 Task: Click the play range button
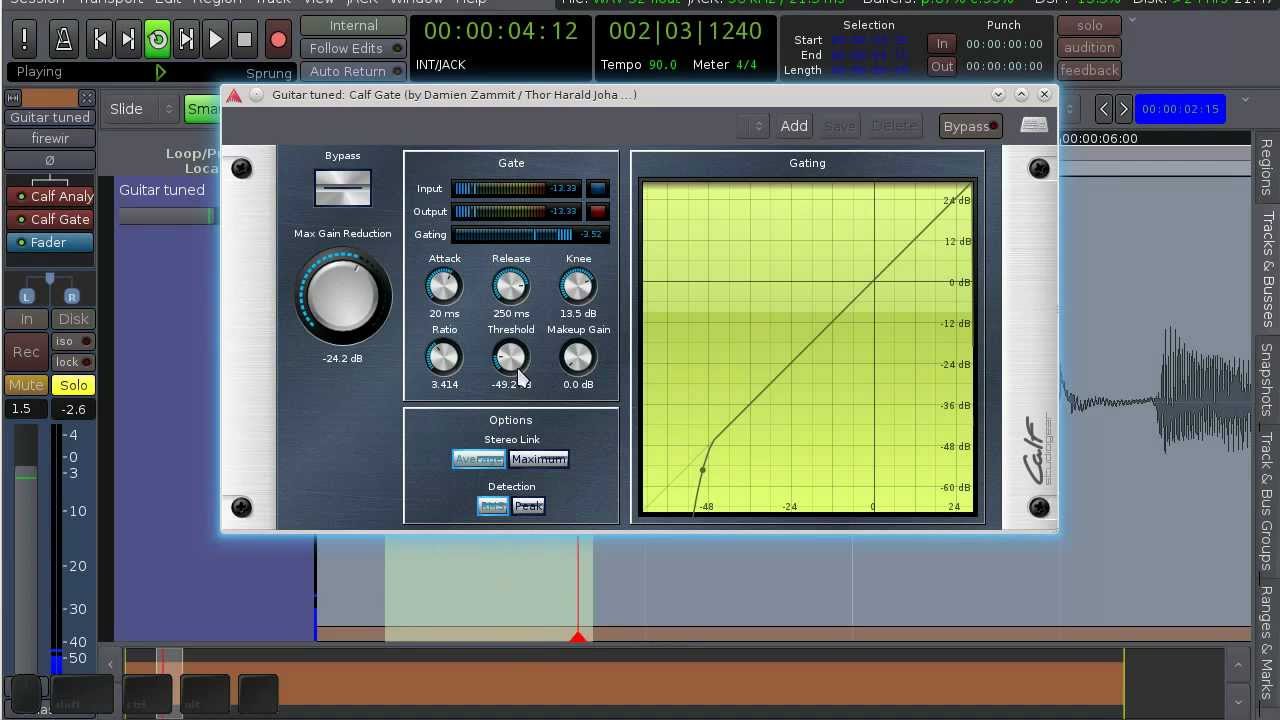[187, 40]
